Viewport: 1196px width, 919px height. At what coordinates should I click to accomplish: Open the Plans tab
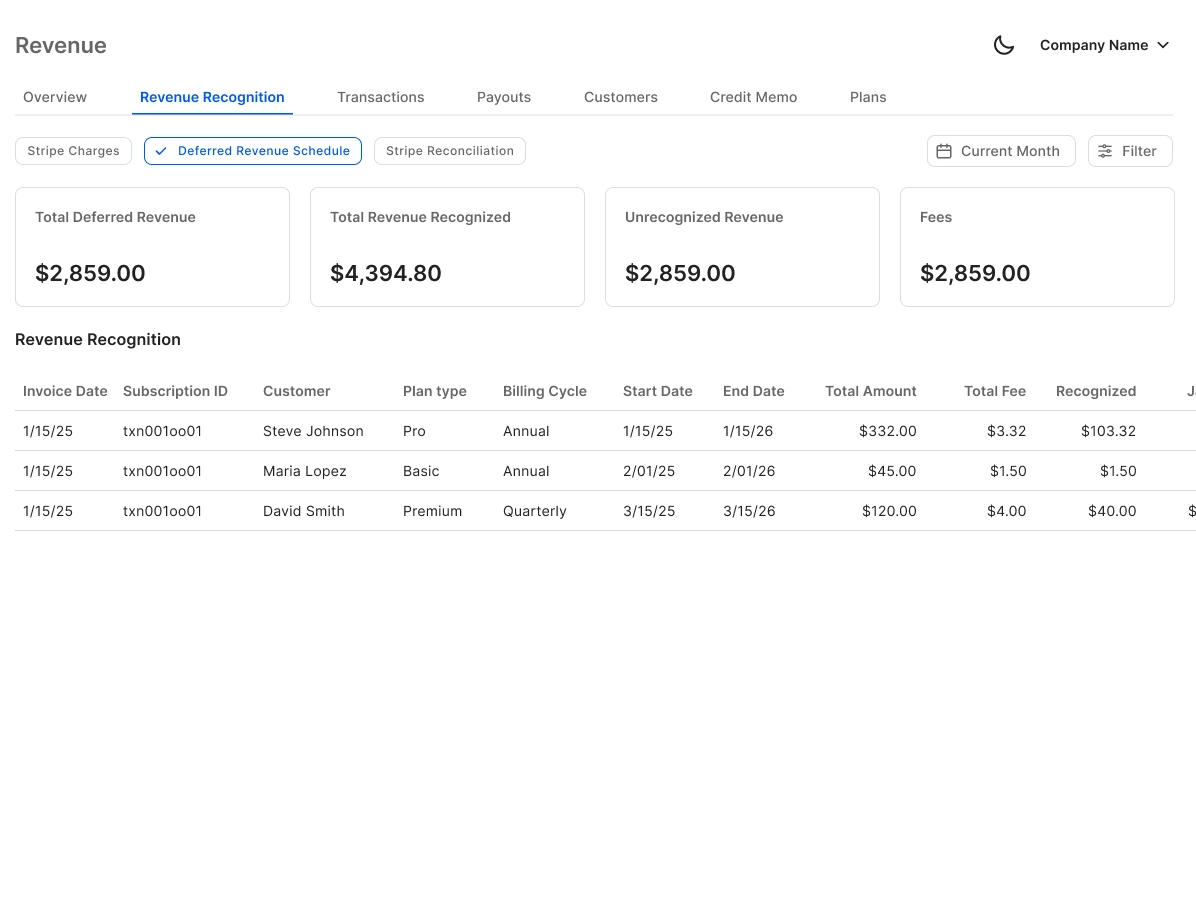[x=868, y=98]
